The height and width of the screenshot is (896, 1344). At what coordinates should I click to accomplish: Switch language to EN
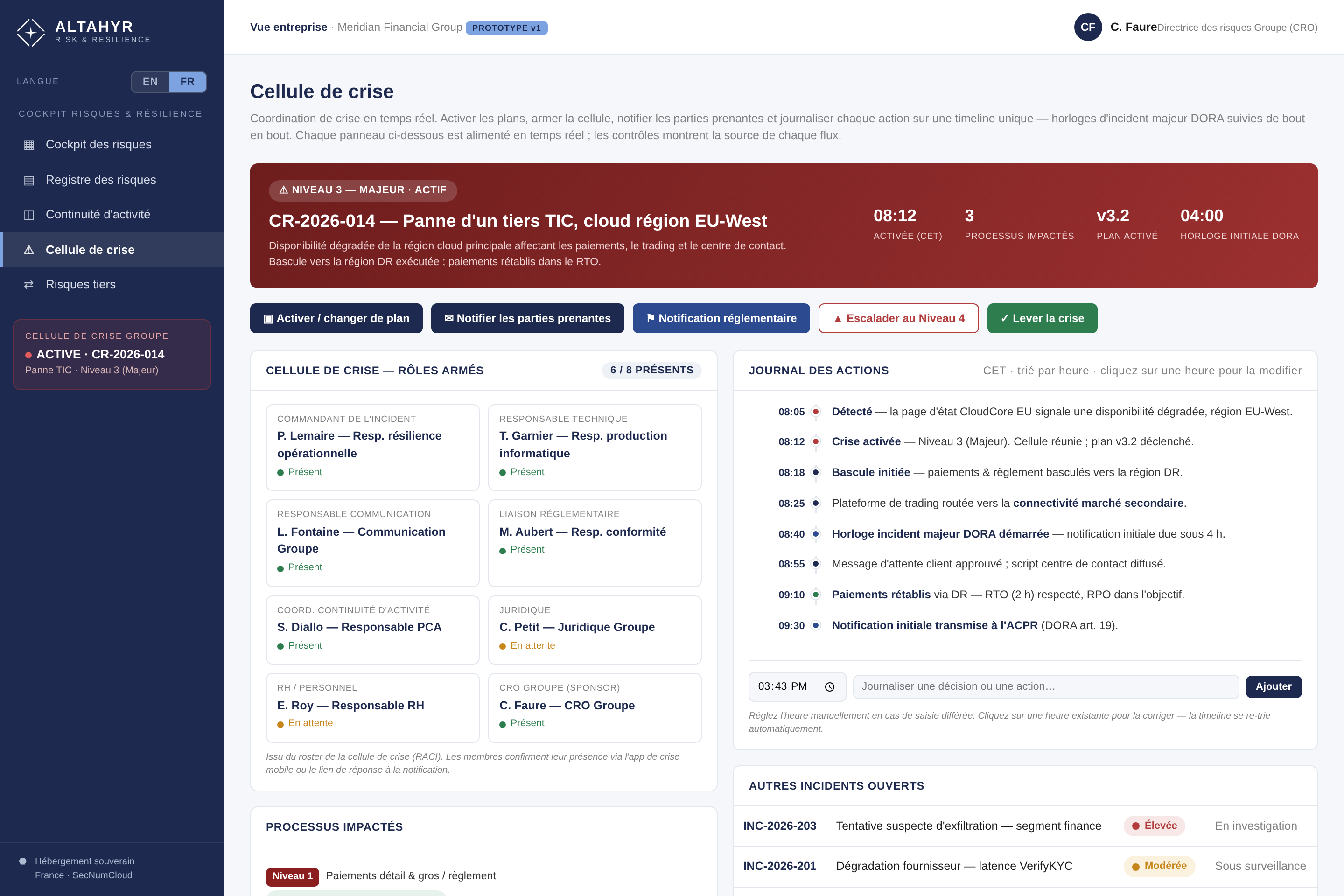coord(150,82)
